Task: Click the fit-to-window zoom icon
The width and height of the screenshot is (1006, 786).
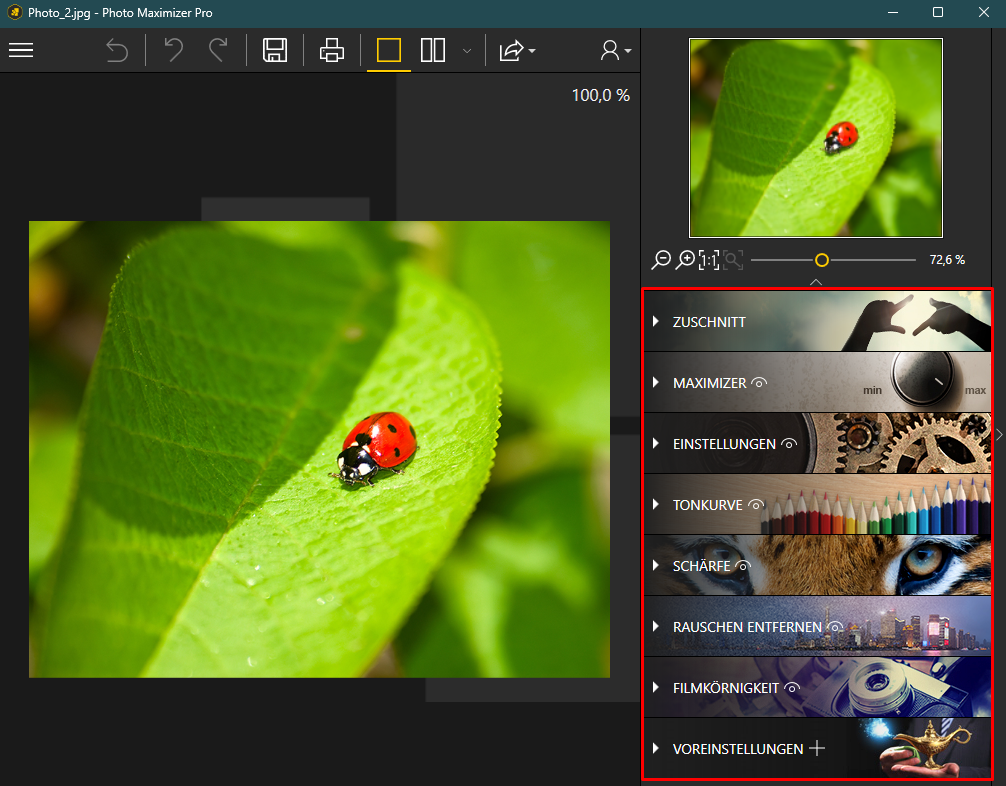Action: [x=733, y=260]
